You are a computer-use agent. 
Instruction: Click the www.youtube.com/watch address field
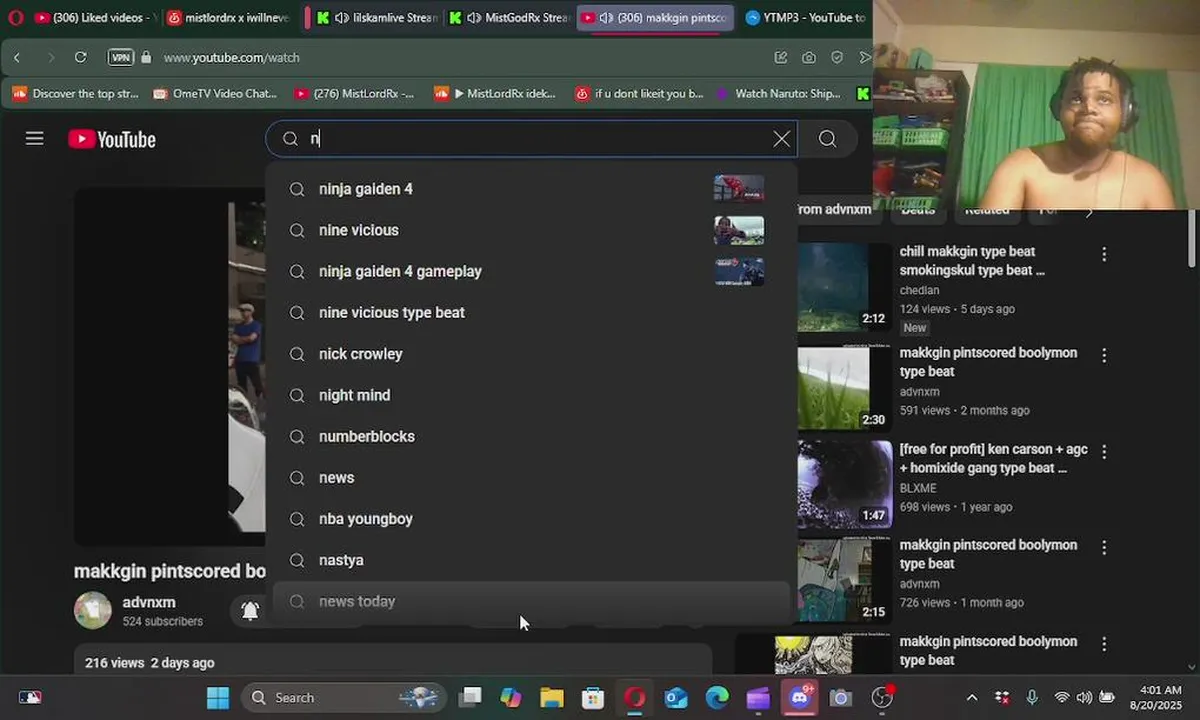point(231,58)
